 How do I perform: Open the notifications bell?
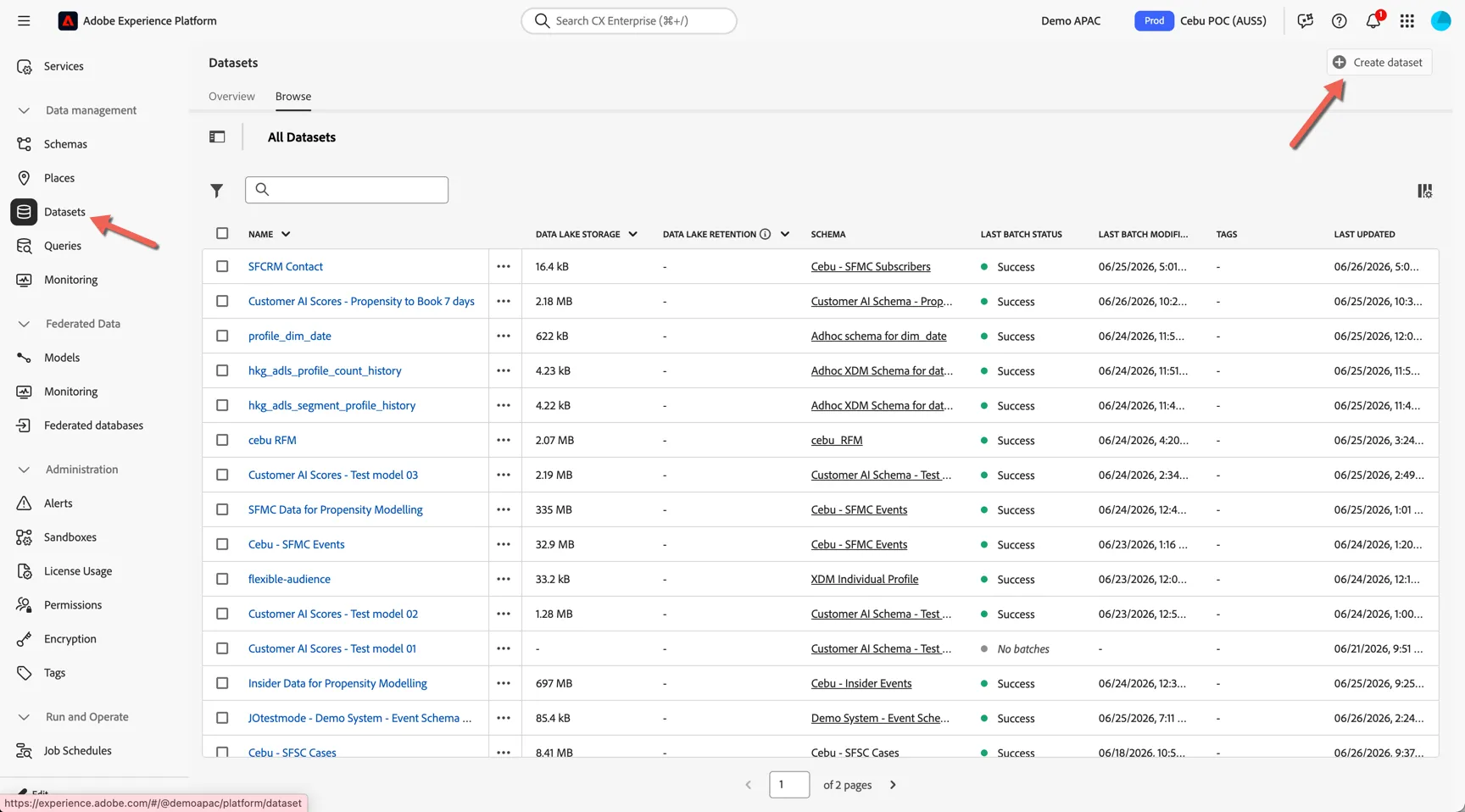coord(1373,20)
